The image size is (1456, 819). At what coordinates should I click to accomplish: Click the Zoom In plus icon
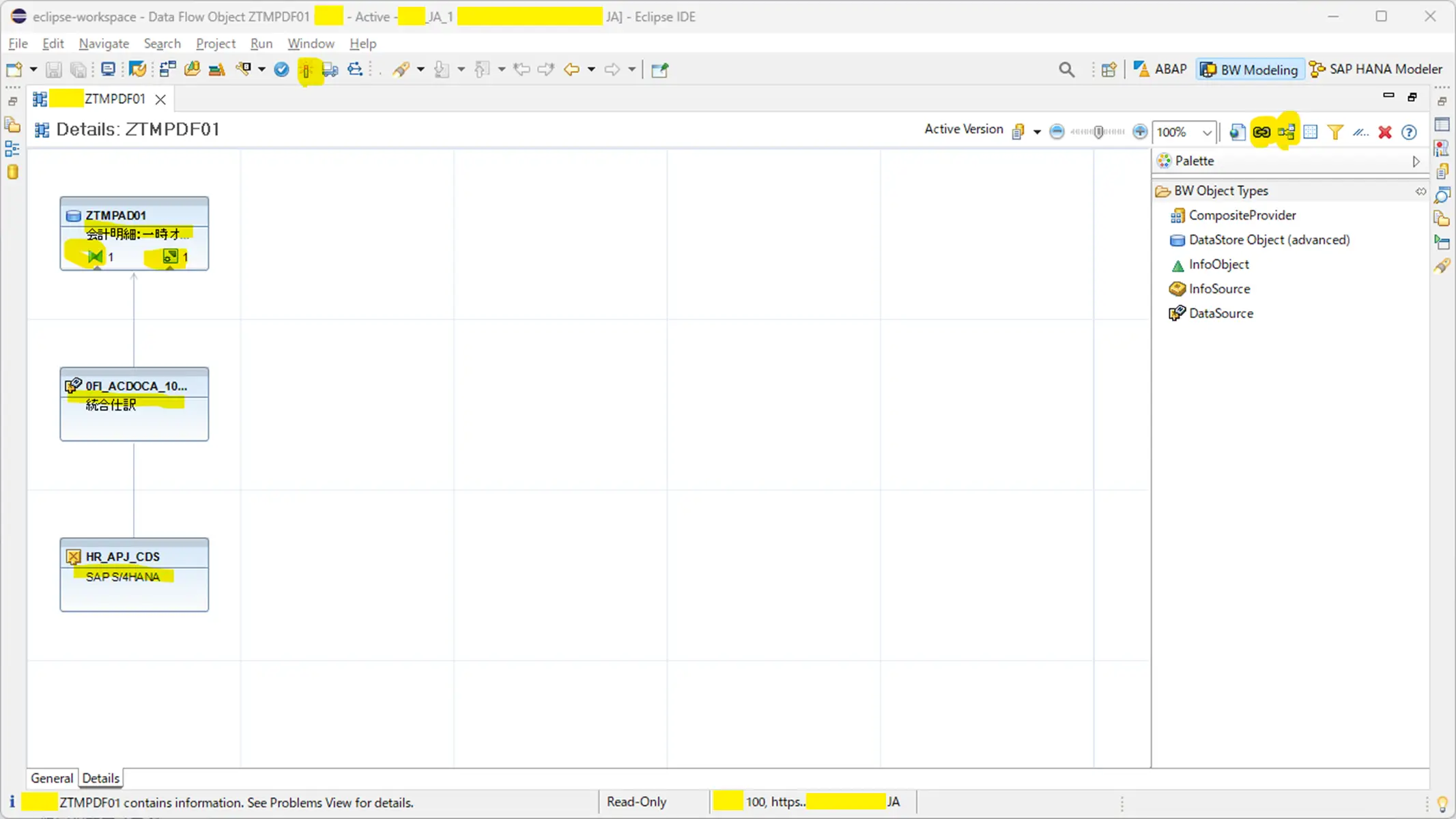pos(1140,132)
